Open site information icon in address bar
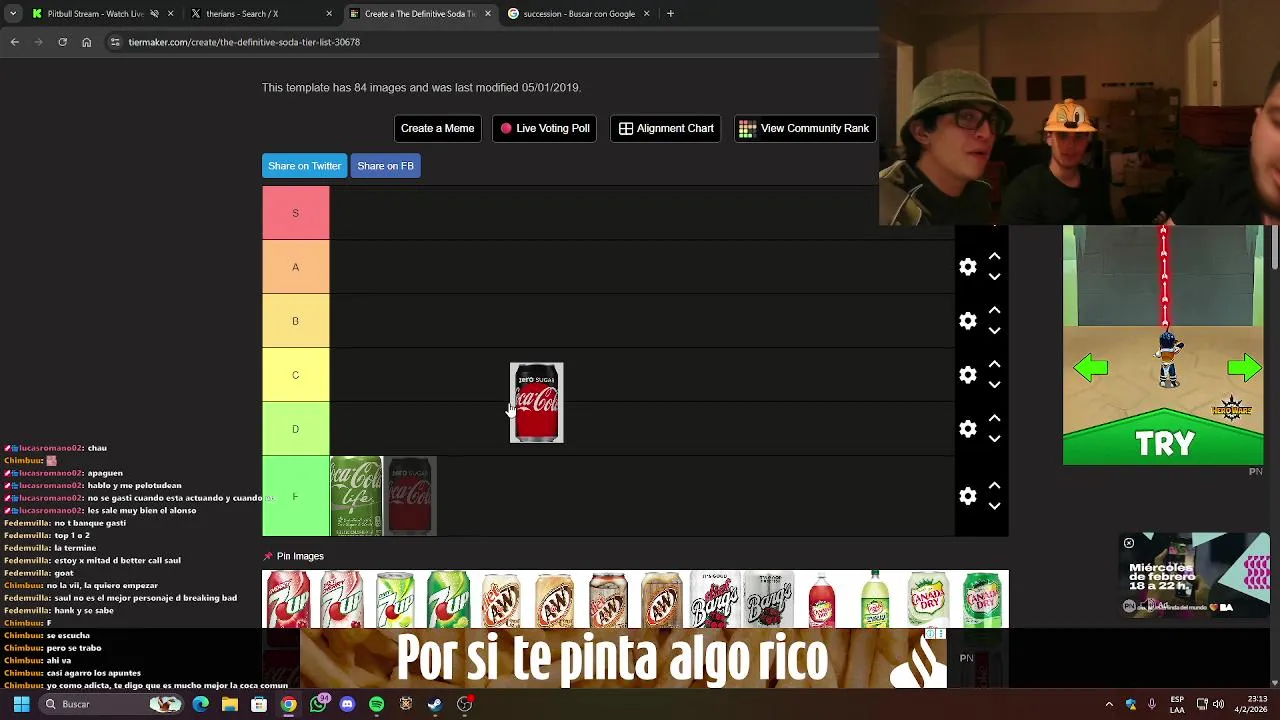Image resolution: width=1280 pixels, height=720 pixels. 115,42
